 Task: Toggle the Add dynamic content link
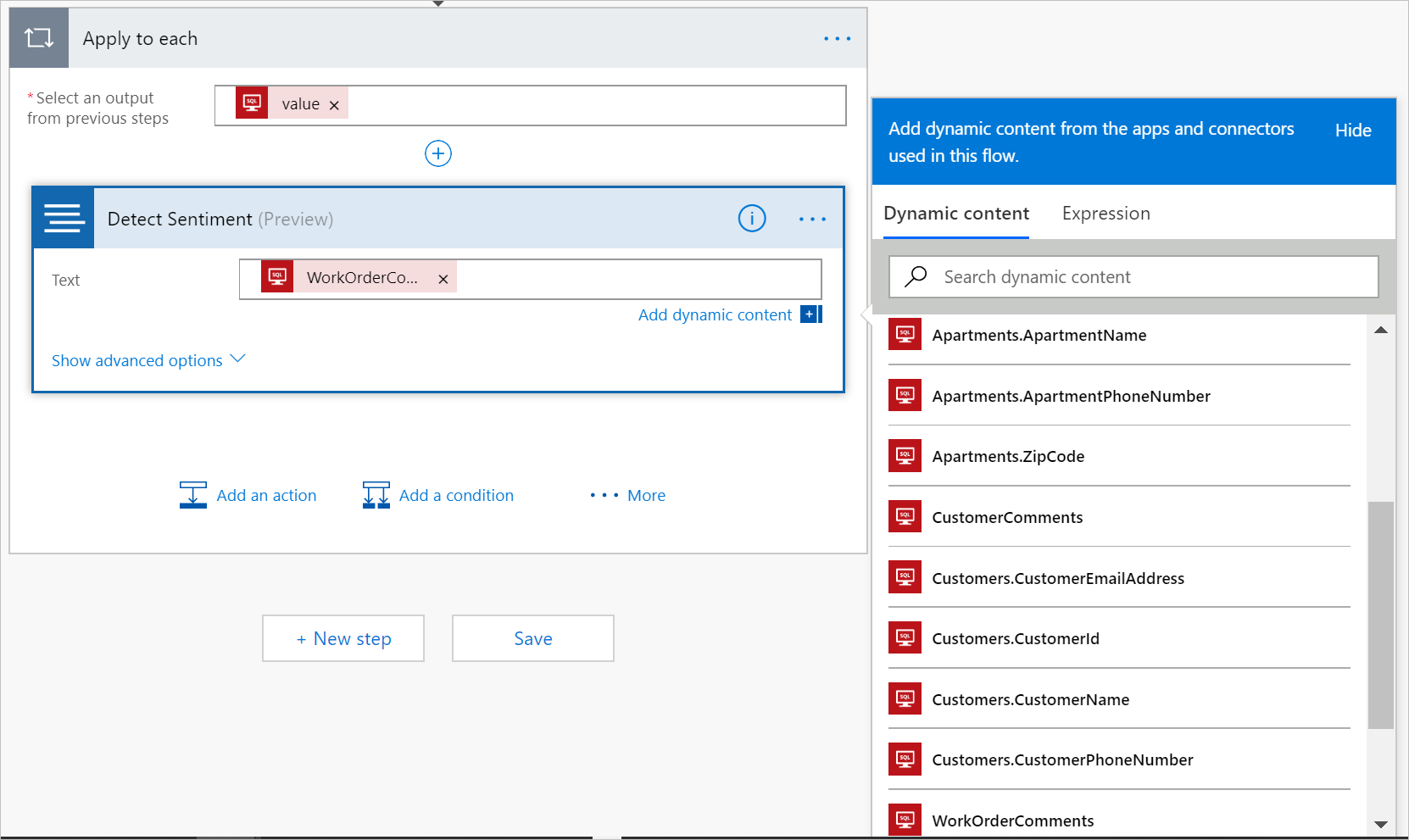(715, 314)
